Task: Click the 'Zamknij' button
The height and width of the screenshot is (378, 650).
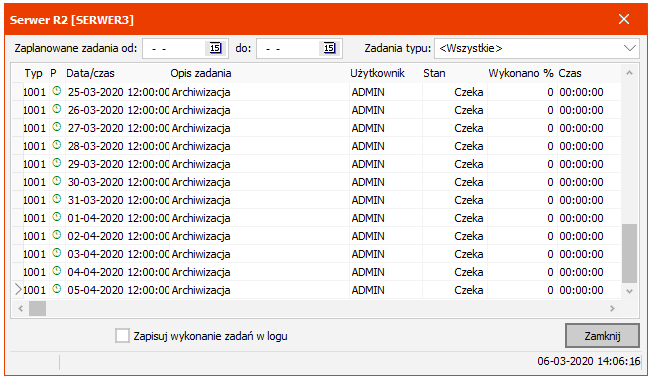Action: (602, 336)
